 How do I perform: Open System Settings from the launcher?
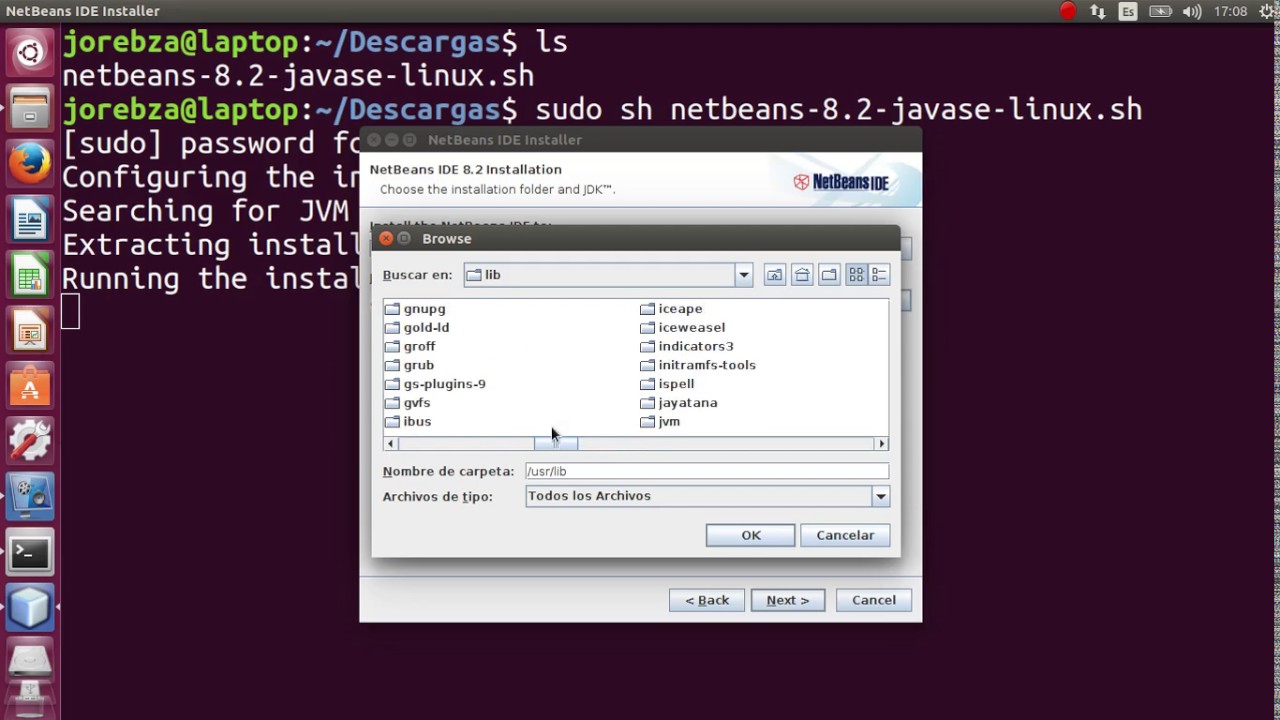coord(30,440)
